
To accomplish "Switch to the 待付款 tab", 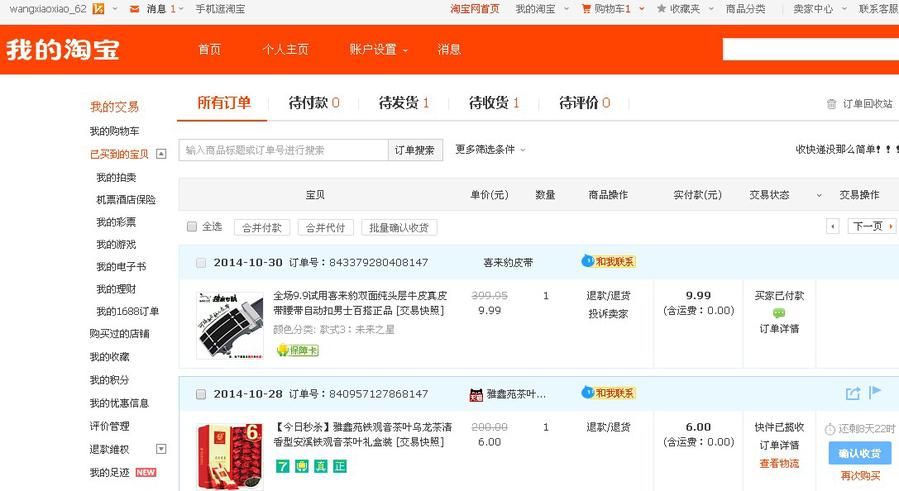I will click(314, 103).
